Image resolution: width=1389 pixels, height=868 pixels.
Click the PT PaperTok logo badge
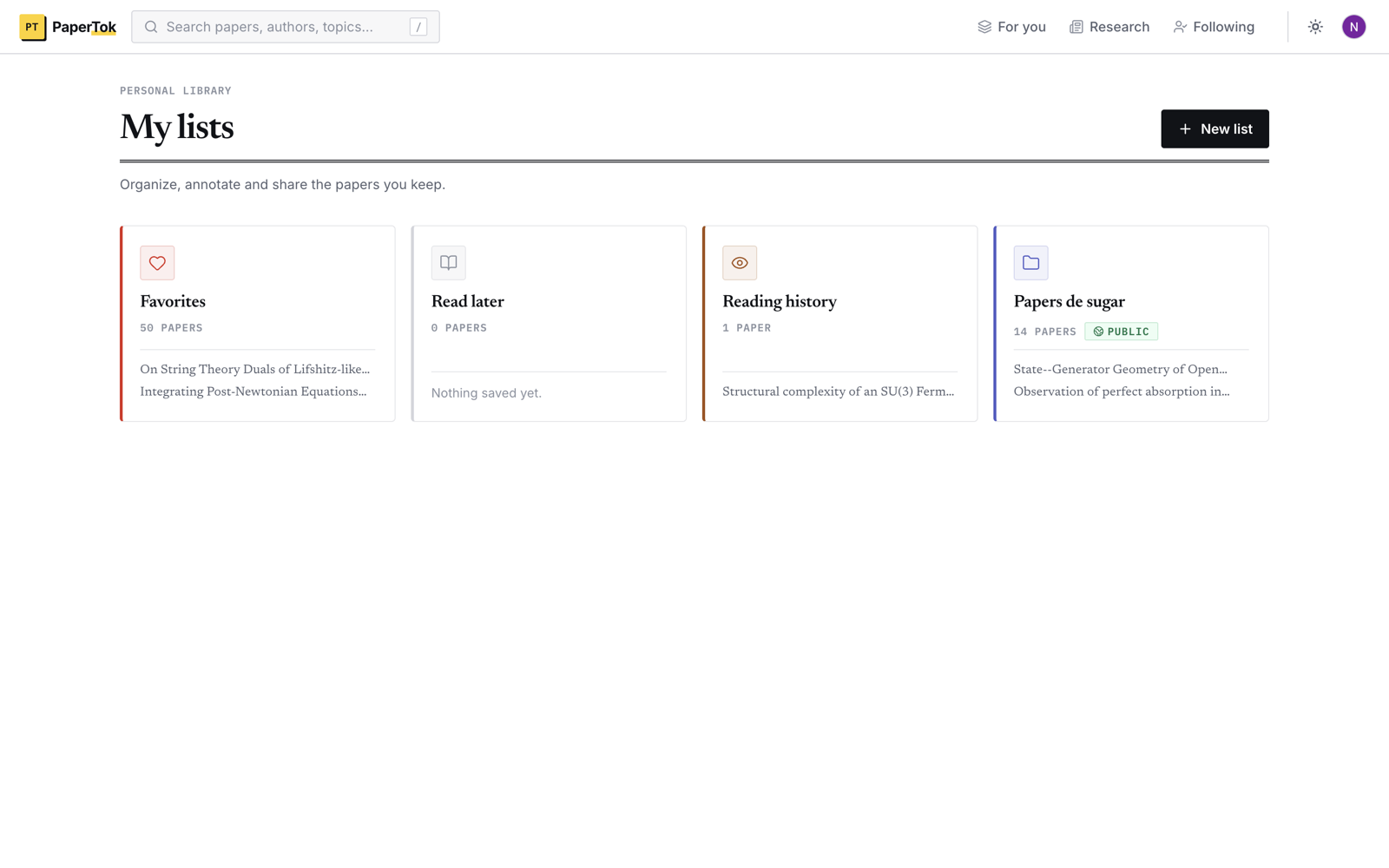click(32, 27)
